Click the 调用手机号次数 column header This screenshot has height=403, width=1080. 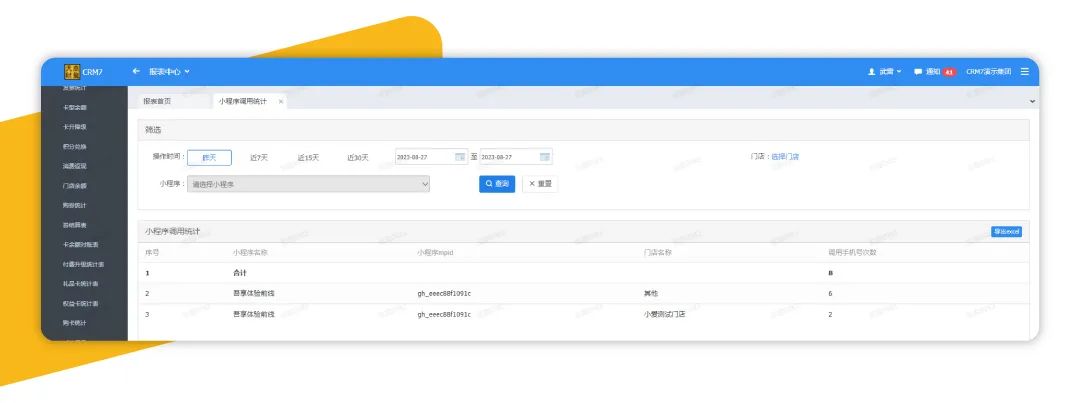pyautogui.click(x=852, y=253)
